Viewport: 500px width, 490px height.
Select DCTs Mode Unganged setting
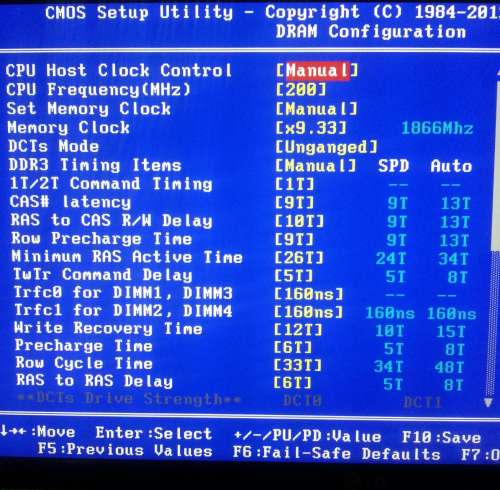coord(326,147)
